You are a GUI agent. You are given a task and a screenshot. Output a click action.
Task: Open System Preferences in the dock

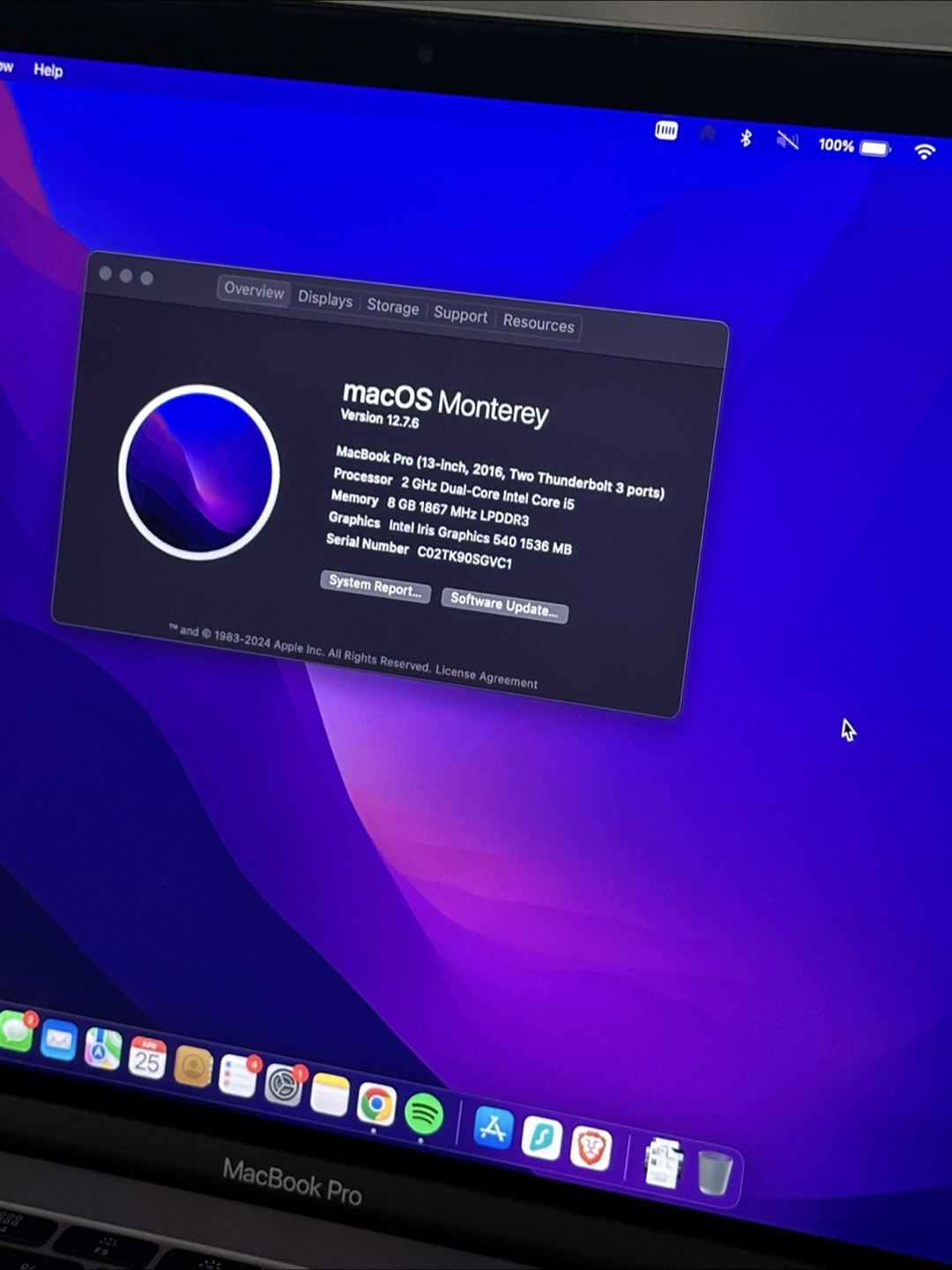pos(284,1086)
